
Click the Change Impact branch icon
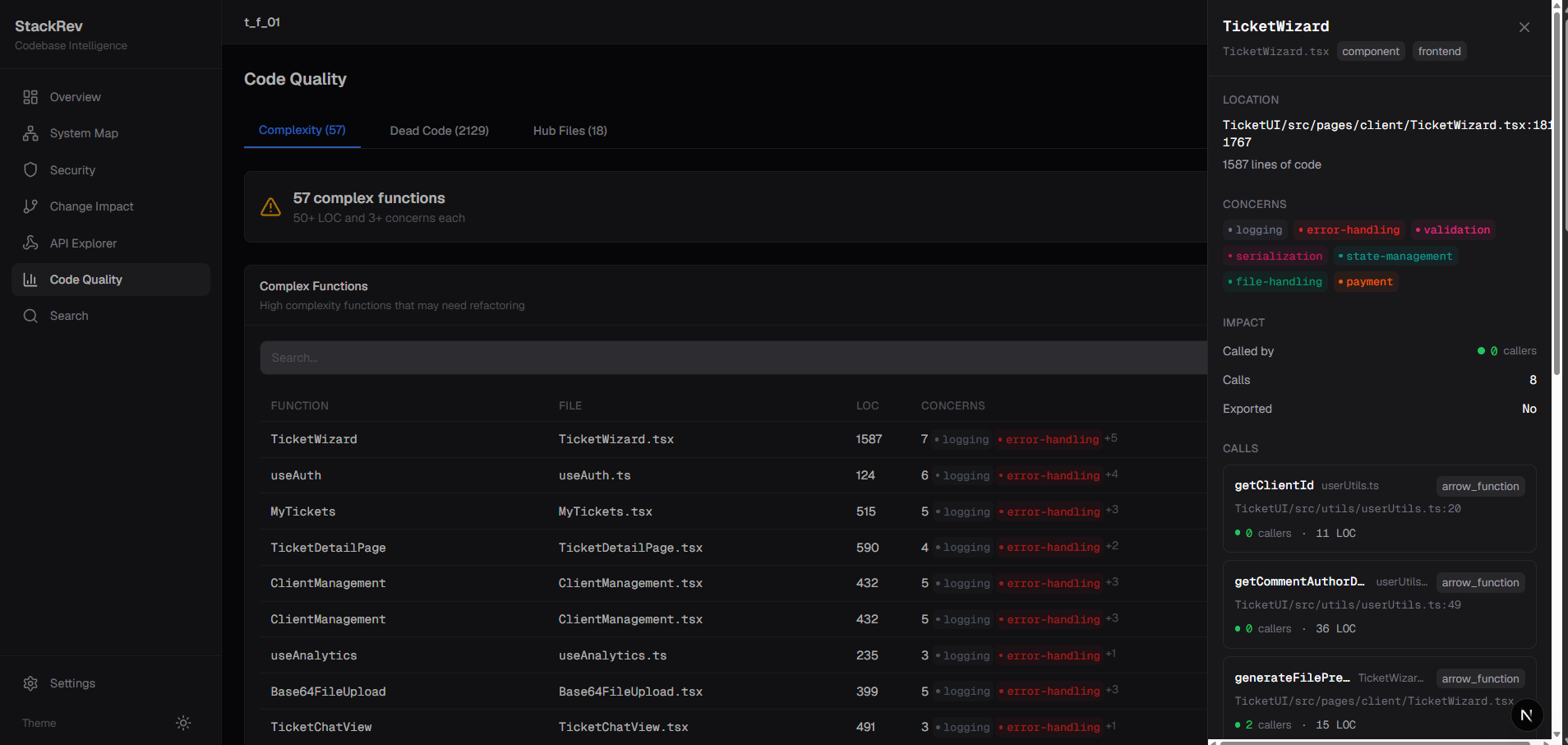[x=30, y=206]
